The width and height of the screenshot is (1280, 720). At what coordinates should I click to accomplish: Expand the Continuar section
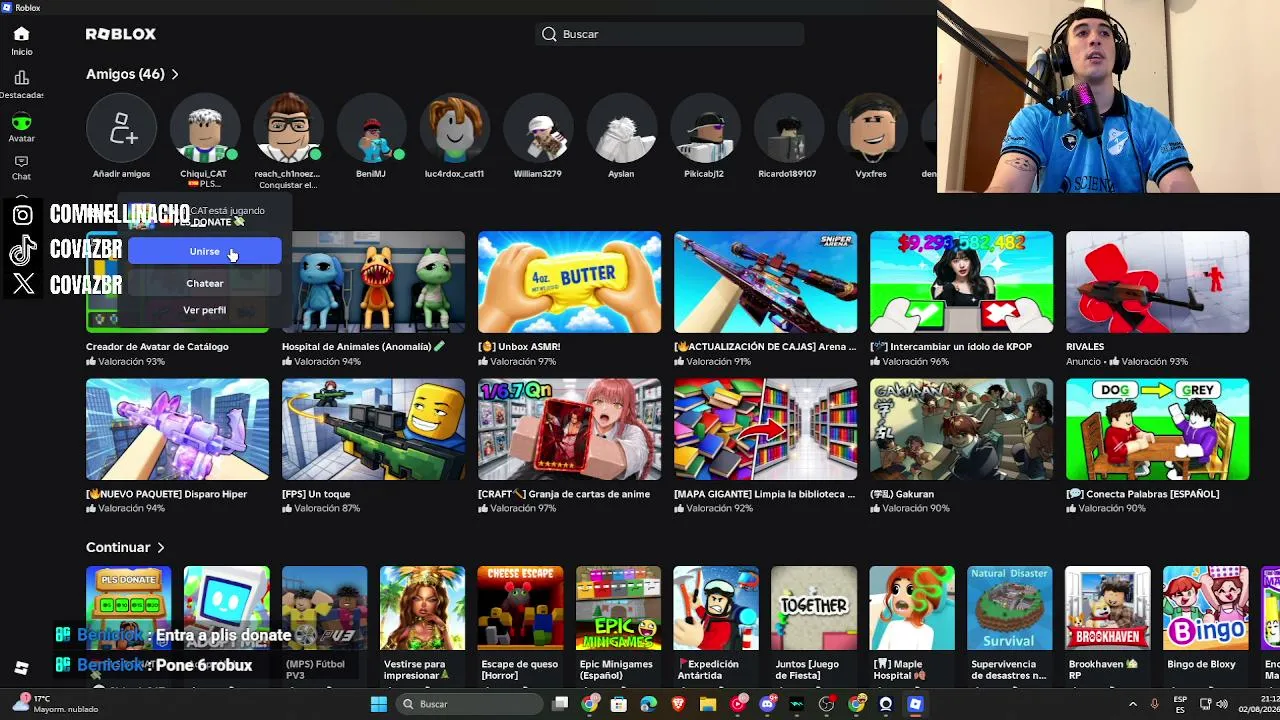click(161, 547)
